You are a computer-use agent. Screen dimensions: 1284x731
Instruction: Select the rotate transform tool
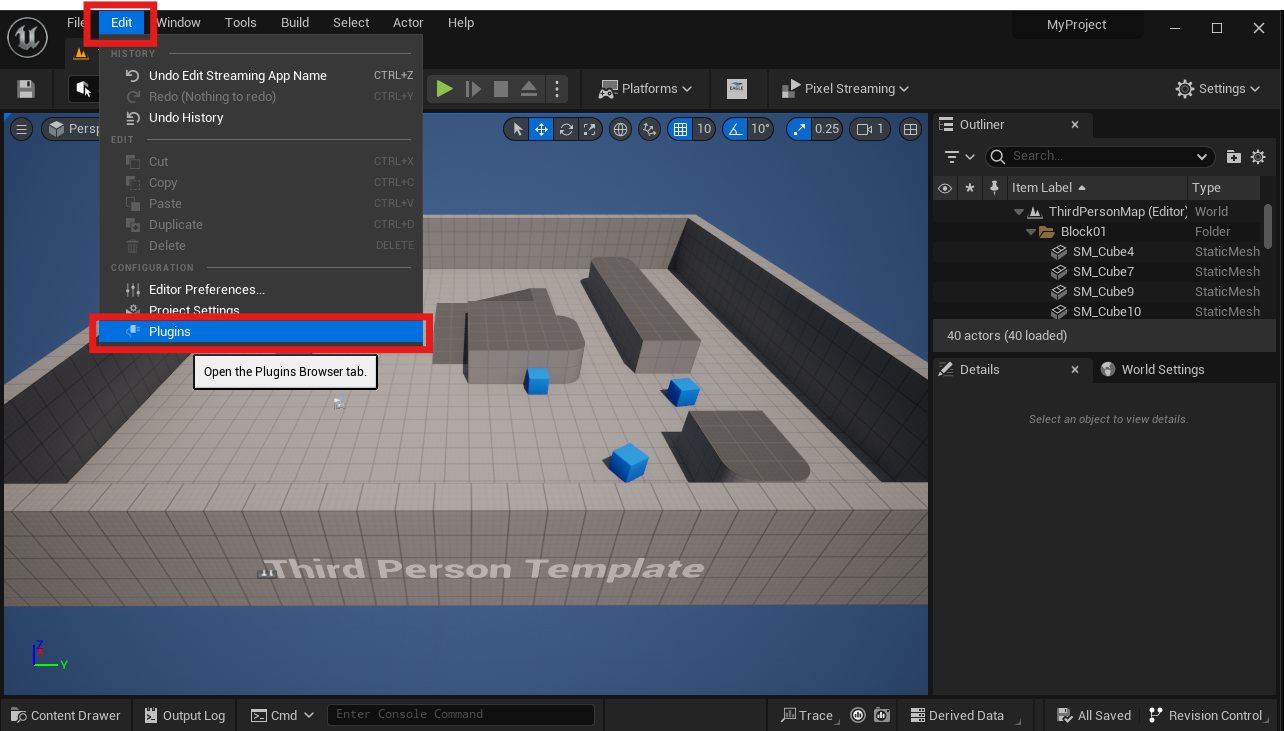[566, 129]
